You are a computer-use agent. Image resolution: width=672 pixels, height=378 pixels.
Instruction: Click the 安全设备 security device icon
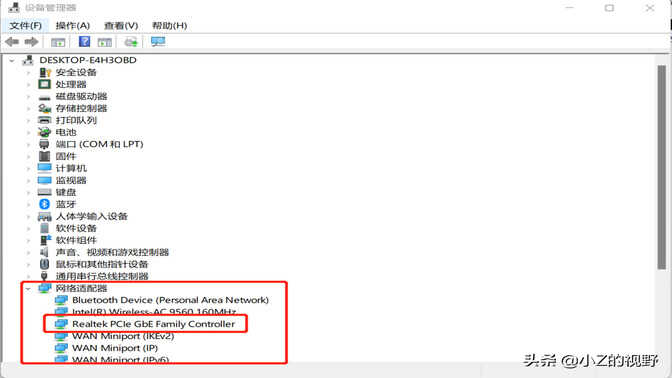[45, 72]
